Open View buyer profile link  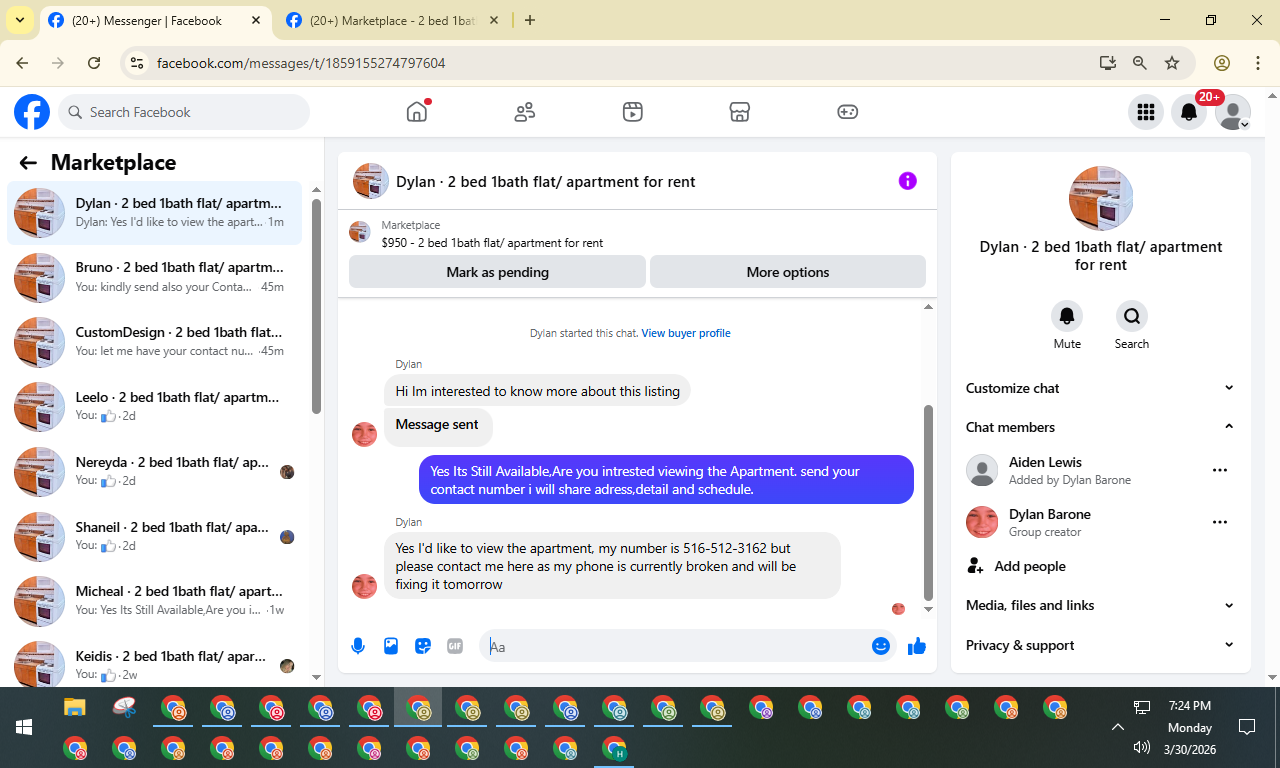[x=686, y=333]
